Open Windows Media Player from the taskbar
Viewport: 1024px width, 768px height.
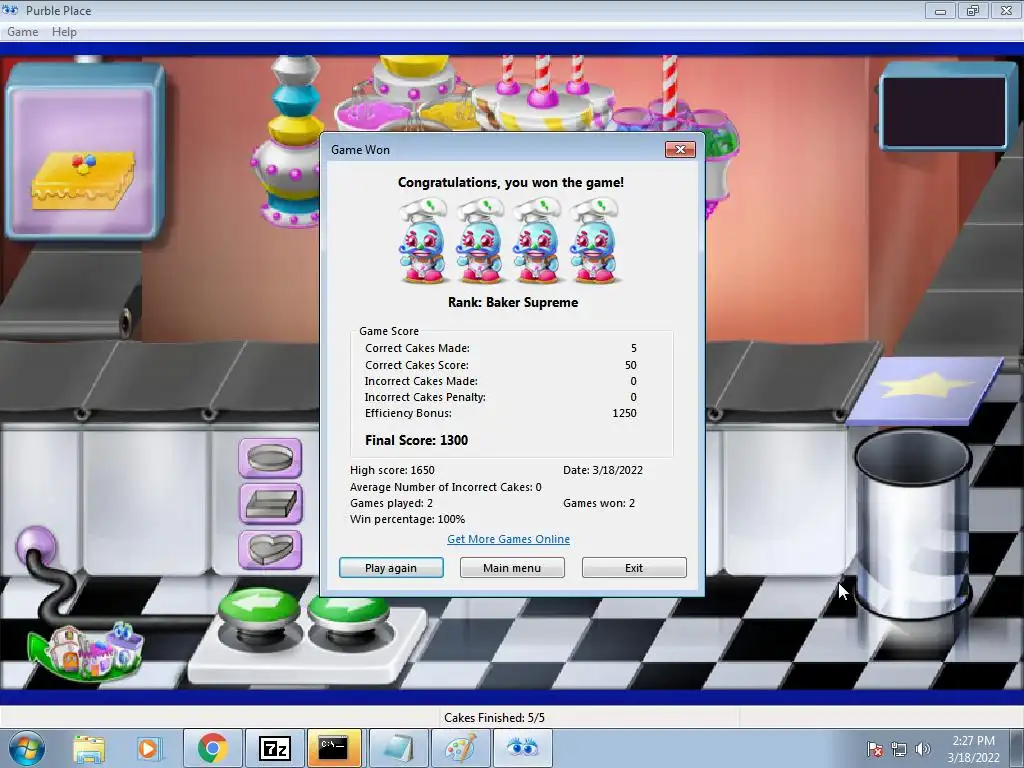(x=148, y=748)
